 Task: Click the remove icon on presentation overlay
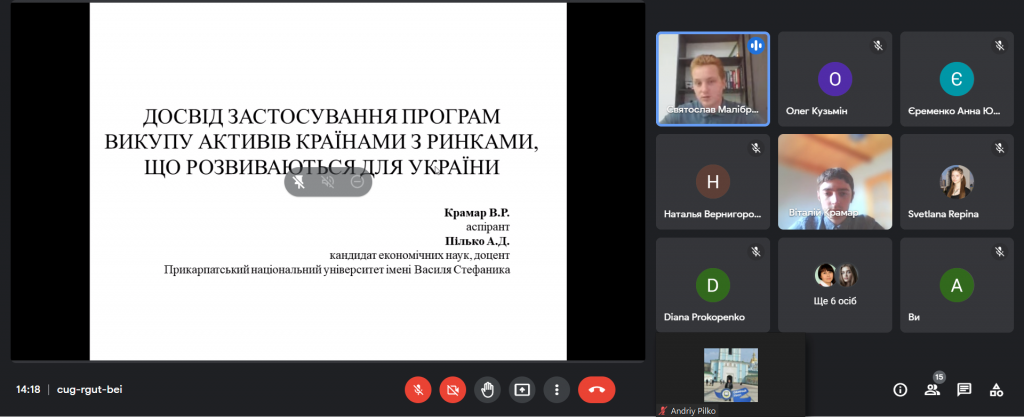357,182
